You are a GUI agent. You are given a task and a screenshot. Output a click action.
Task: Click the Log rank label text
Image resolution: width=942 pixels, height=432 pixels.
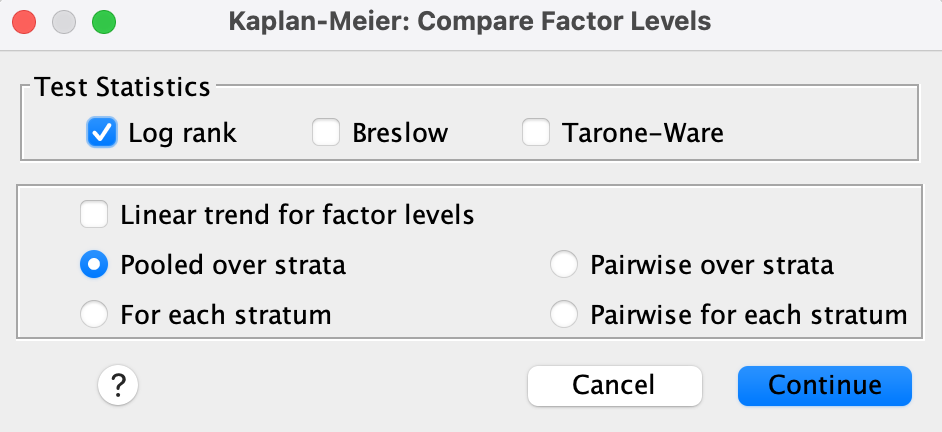[x=182, y=133]
